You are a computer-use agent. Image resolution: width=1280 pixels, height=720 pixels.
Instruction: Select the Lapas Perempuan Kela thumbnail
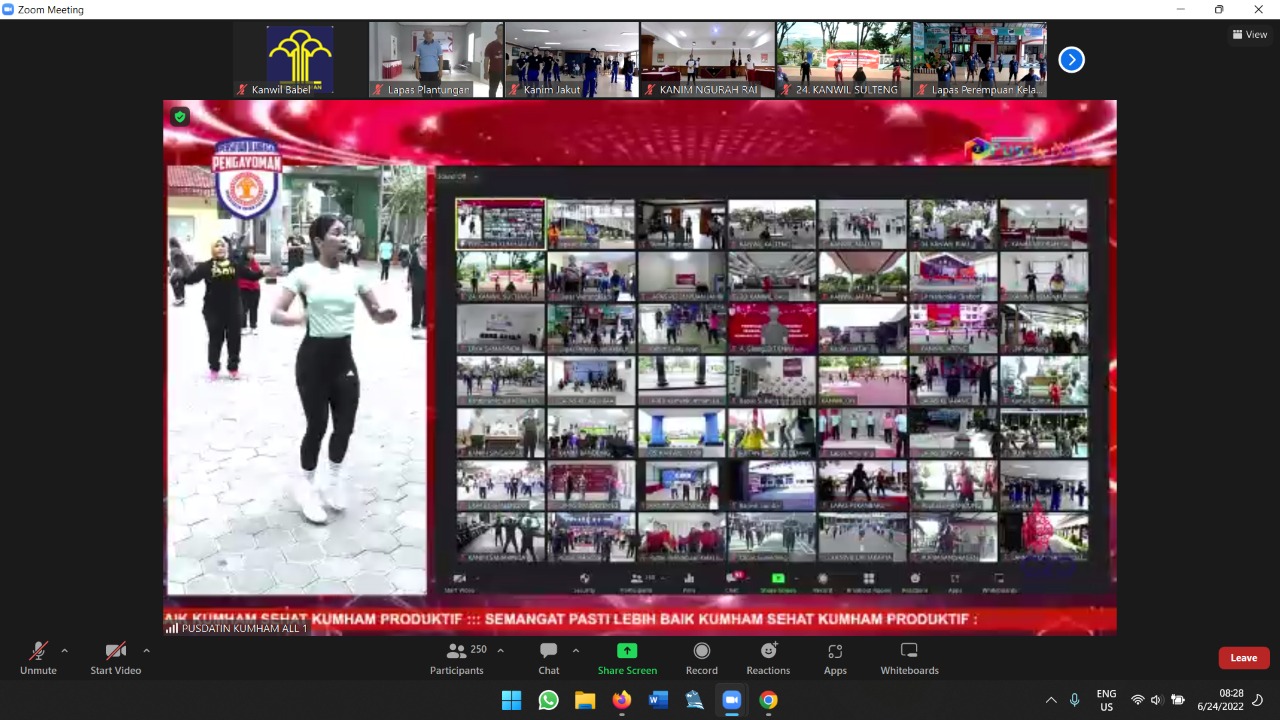click(980, 60)
